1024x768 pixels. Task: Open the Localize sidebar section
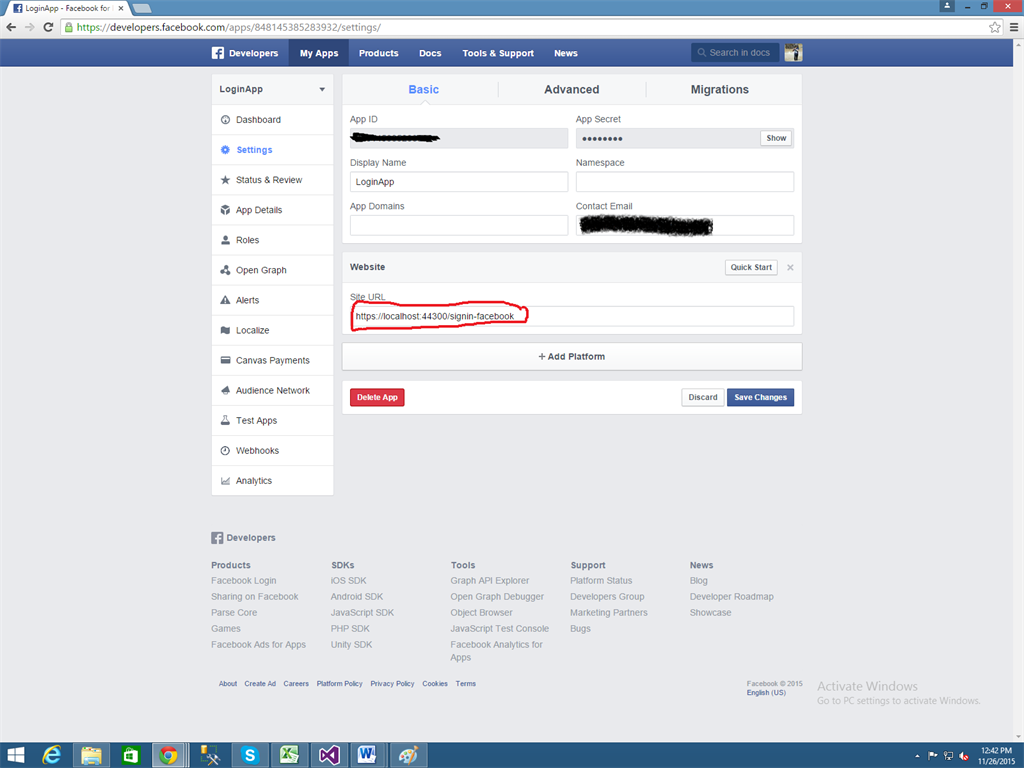click(x=253, y=329)
